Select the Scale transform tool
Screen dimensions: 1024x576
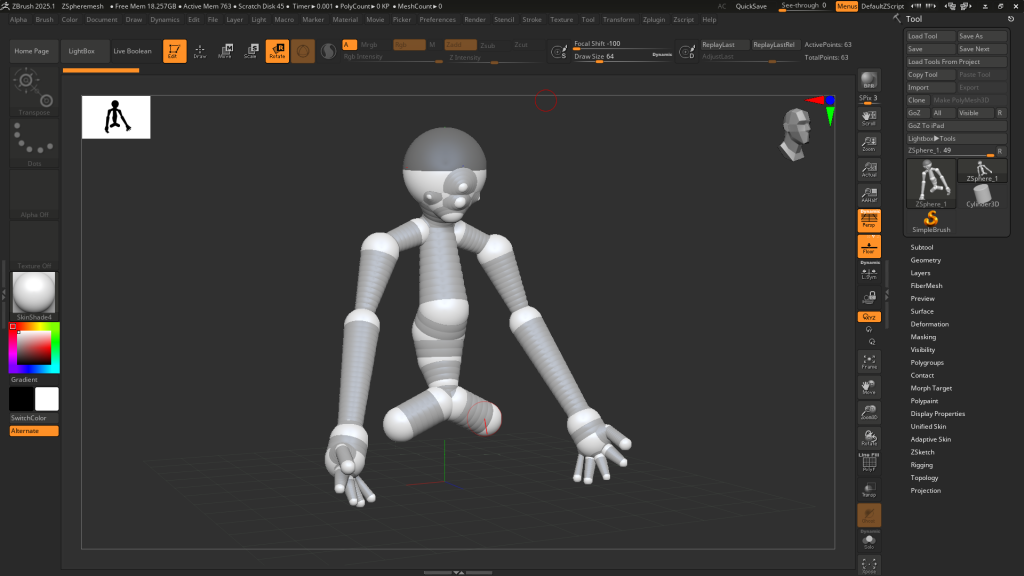point(251,51)
